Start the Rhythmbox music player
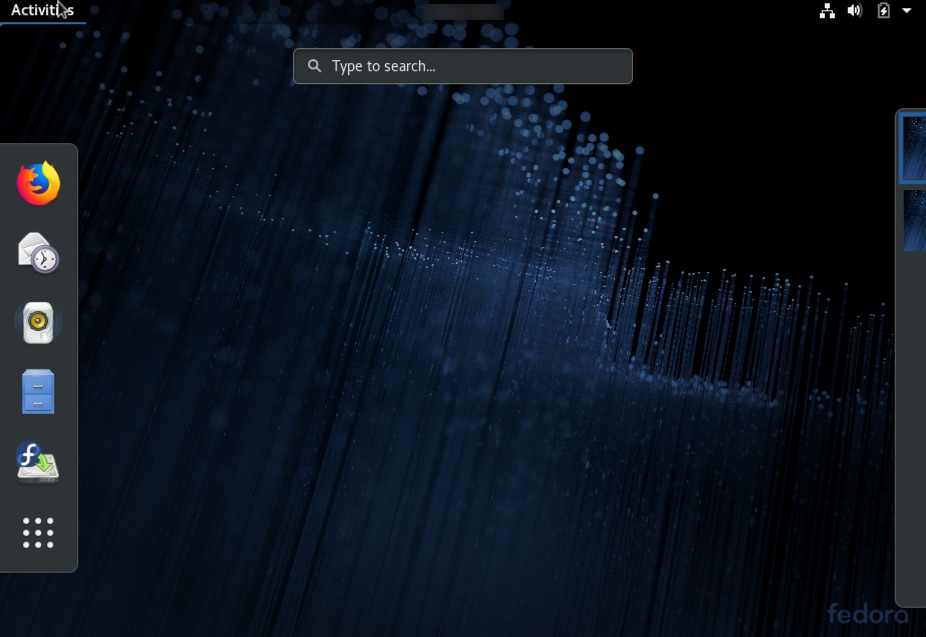 click(38, 323)
